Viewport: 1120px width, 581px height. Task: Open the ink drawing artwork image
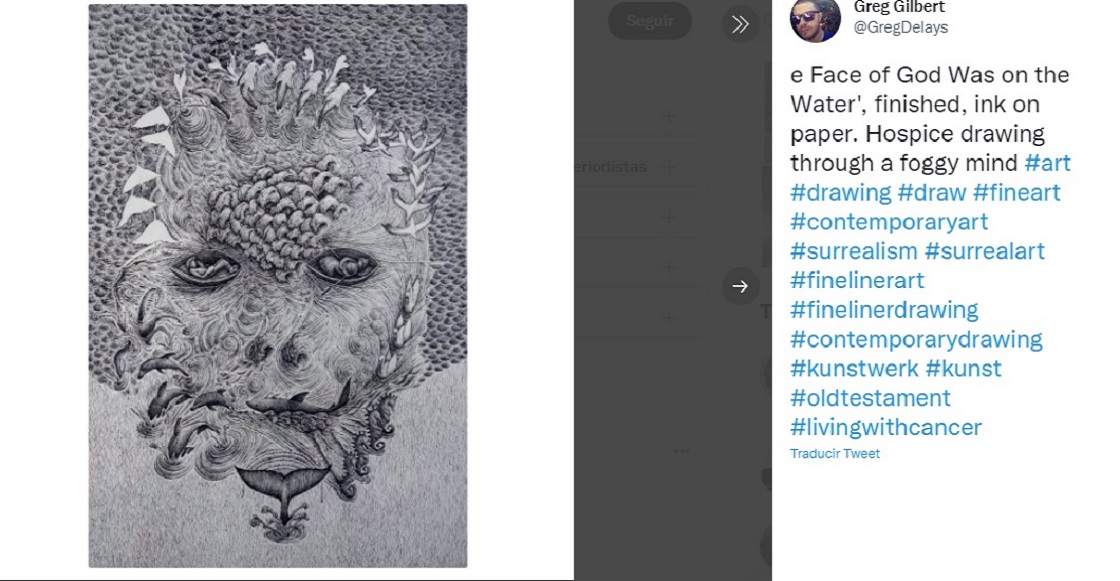tap(278, 286)
